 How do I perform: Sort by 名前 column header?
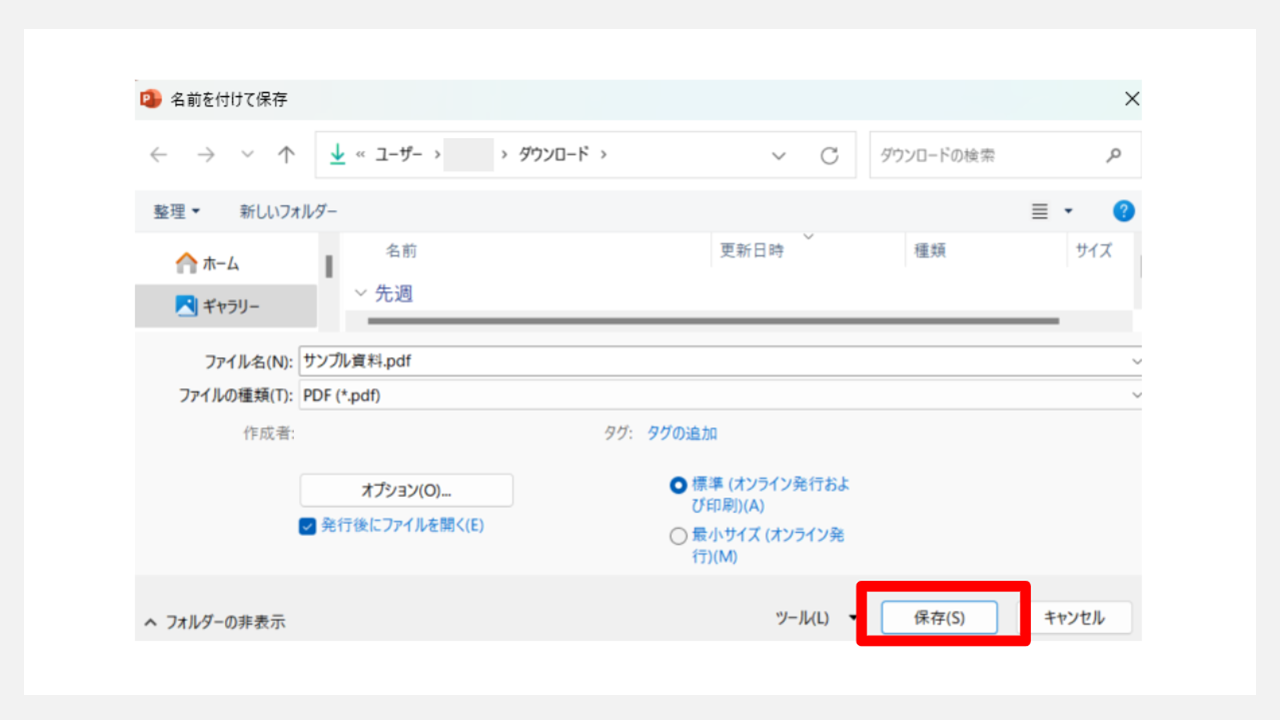[401, 251]
